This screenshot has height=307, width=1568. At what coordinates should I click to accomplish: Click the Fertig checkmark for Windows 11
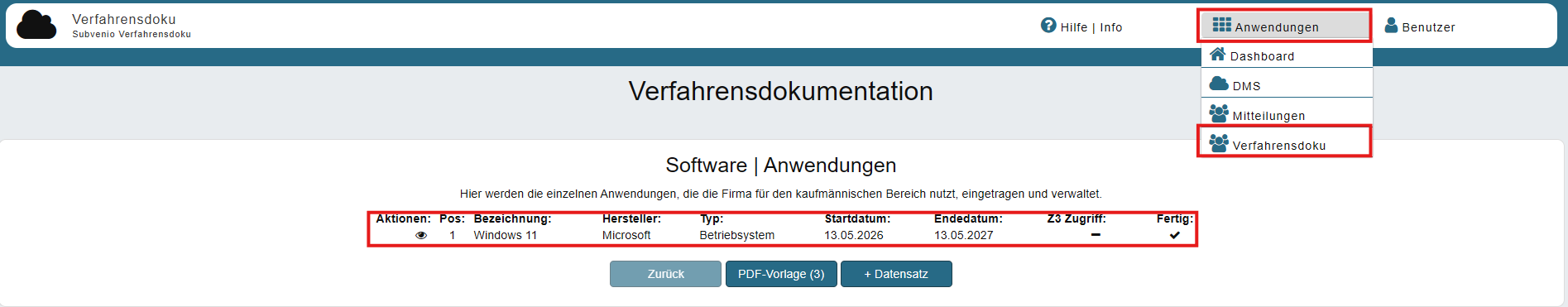click(1175, 235)
